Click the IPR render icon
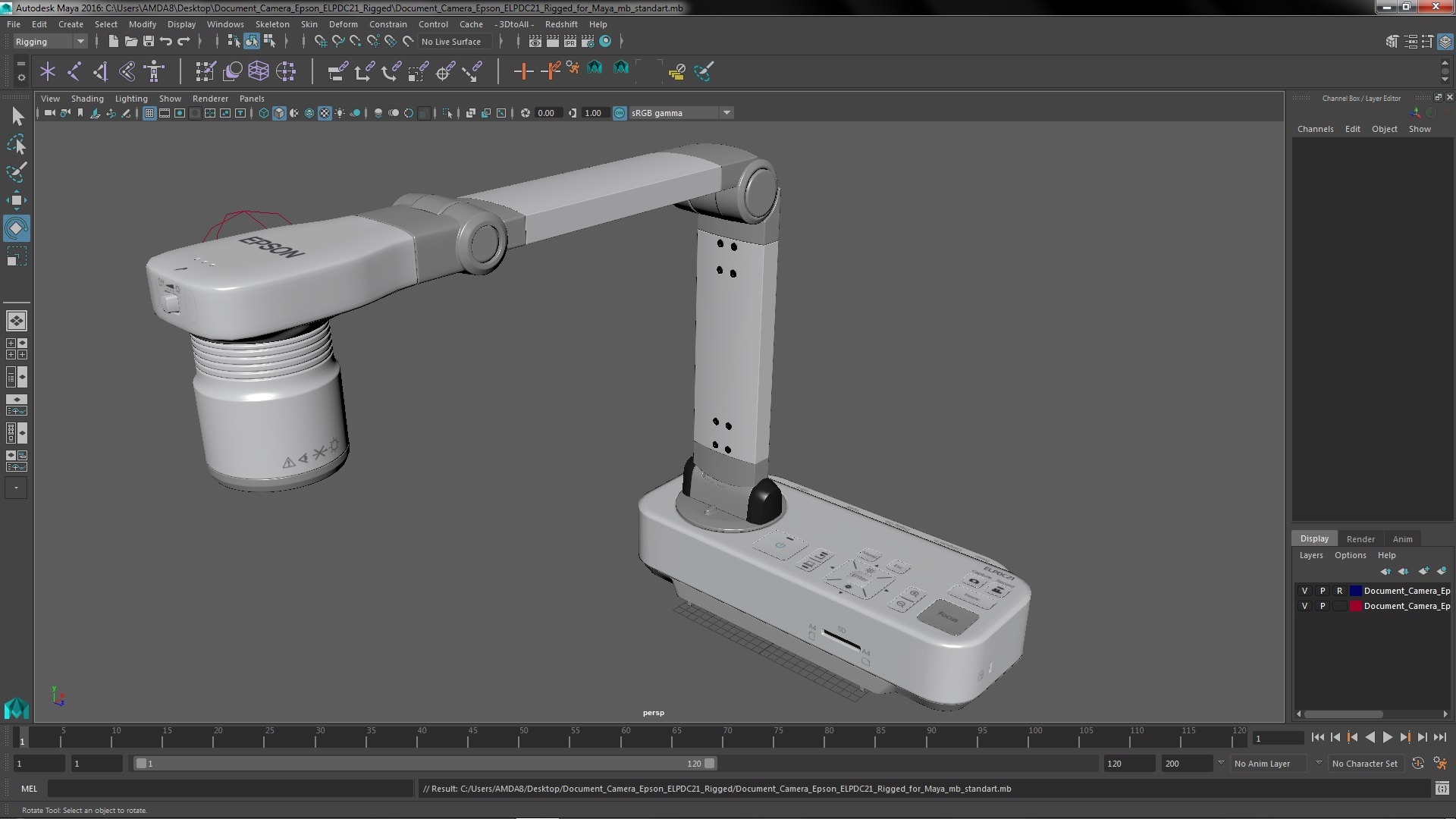This screenshot has height=819, width=1456. click(570, 42)
